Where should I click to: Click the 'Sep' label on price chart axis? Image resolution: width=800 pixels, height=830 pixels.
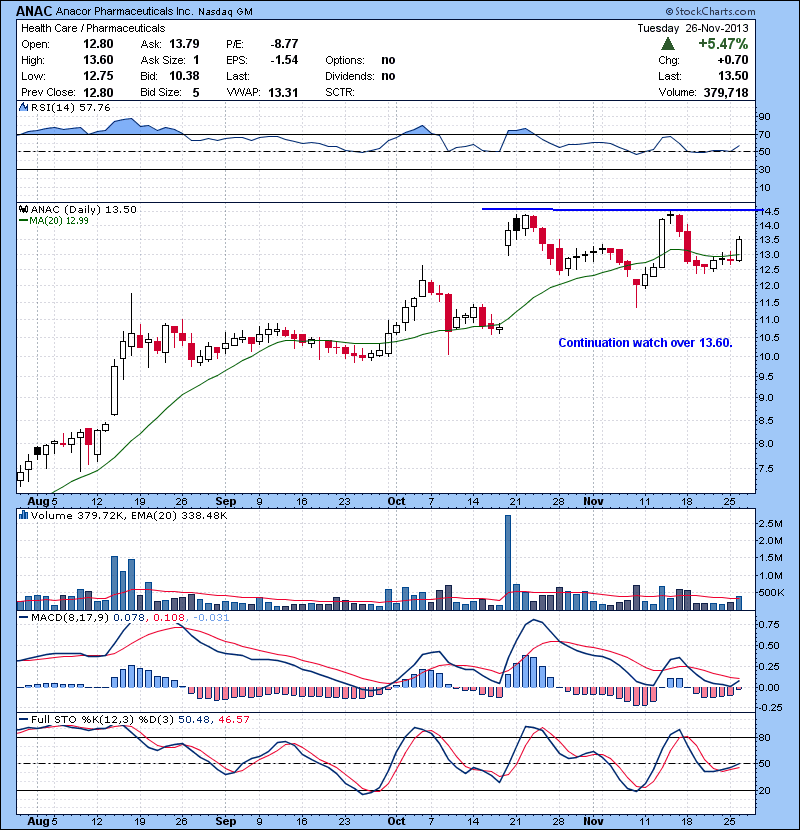coord(226,501)
